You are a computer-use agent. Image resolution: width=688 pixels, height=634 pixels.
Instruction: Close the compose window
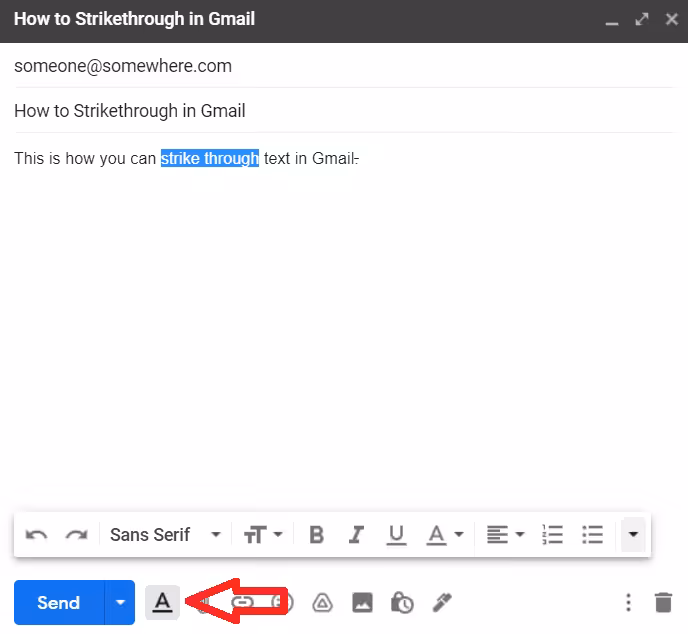pos(672,19)
